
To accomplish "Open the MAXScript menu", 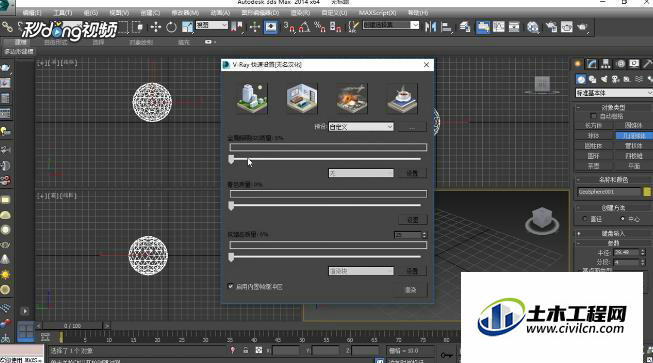I will tap(377, 13).
